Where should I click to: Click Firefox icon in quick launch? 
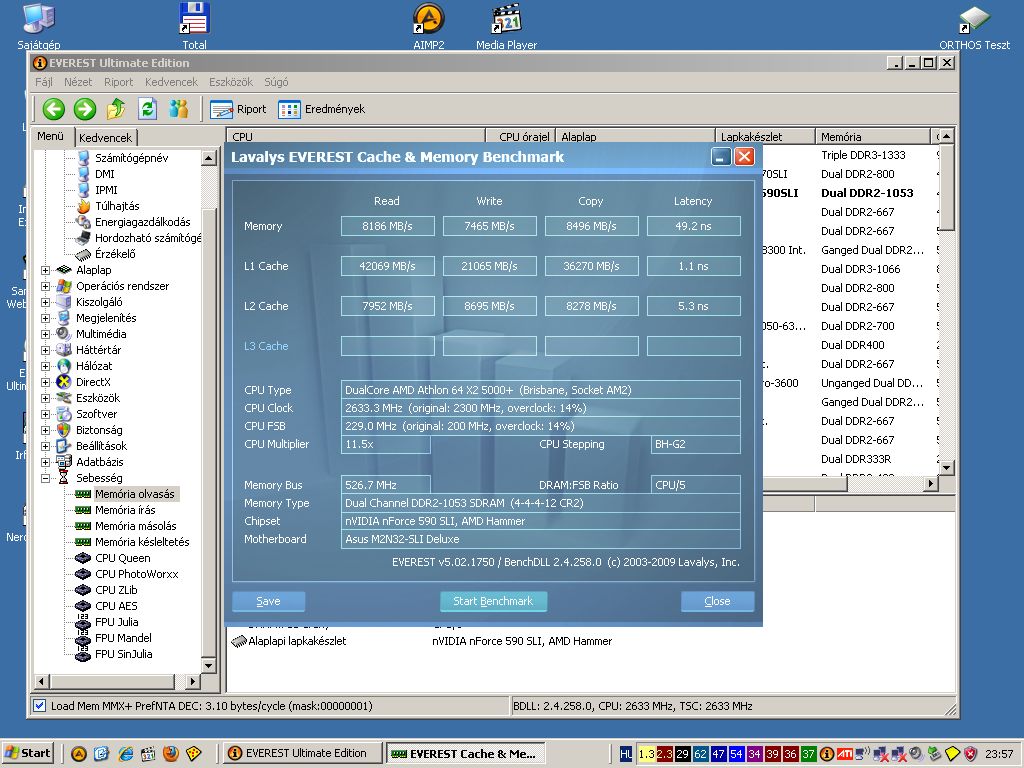170,754
